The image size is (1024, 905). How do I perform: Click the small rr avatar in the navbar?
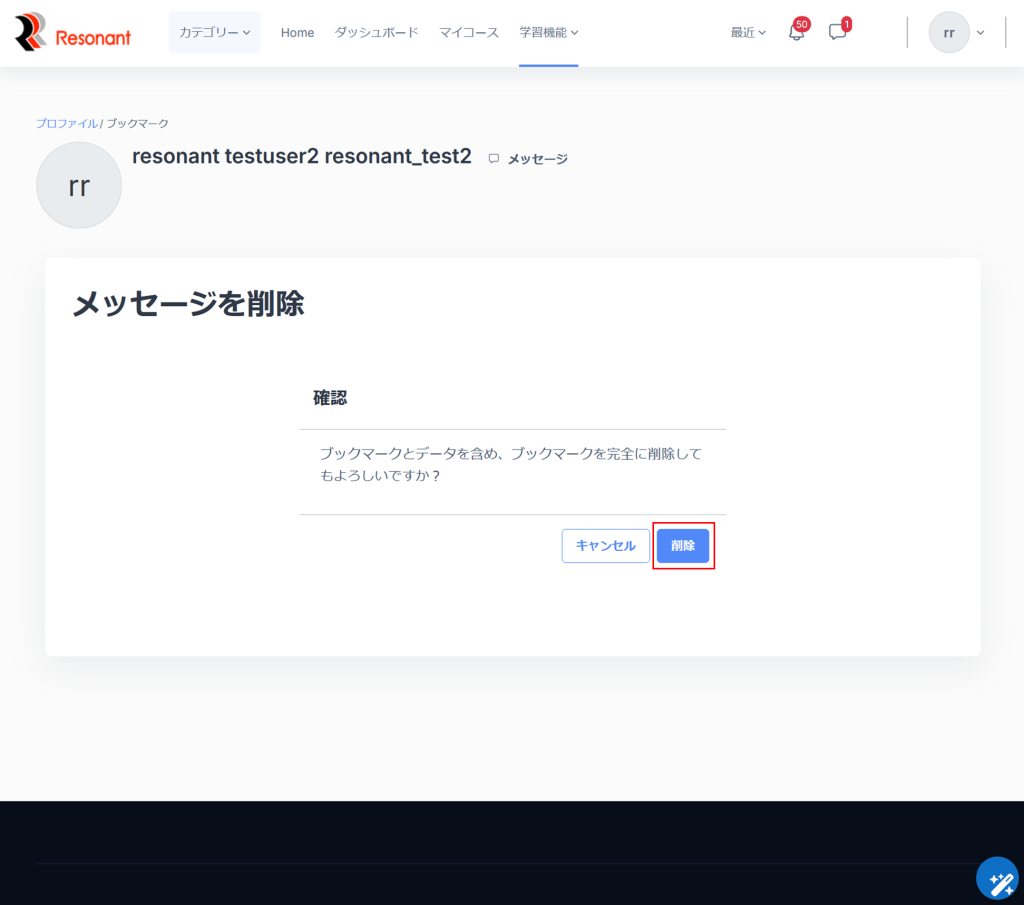948,33
